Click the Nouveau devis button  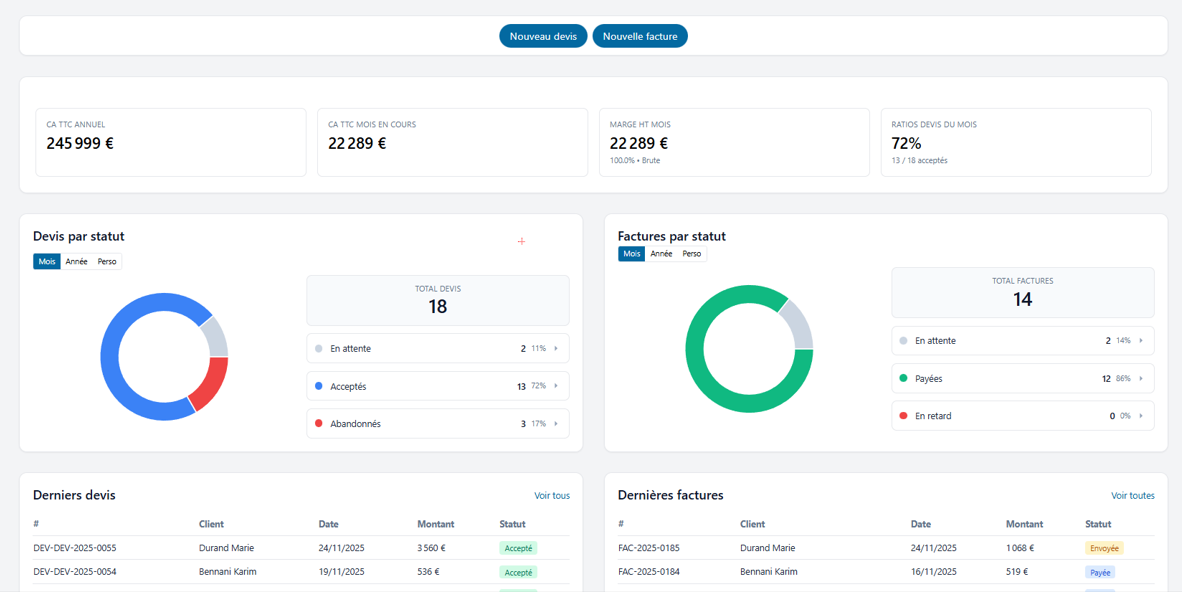coord(543,35)
